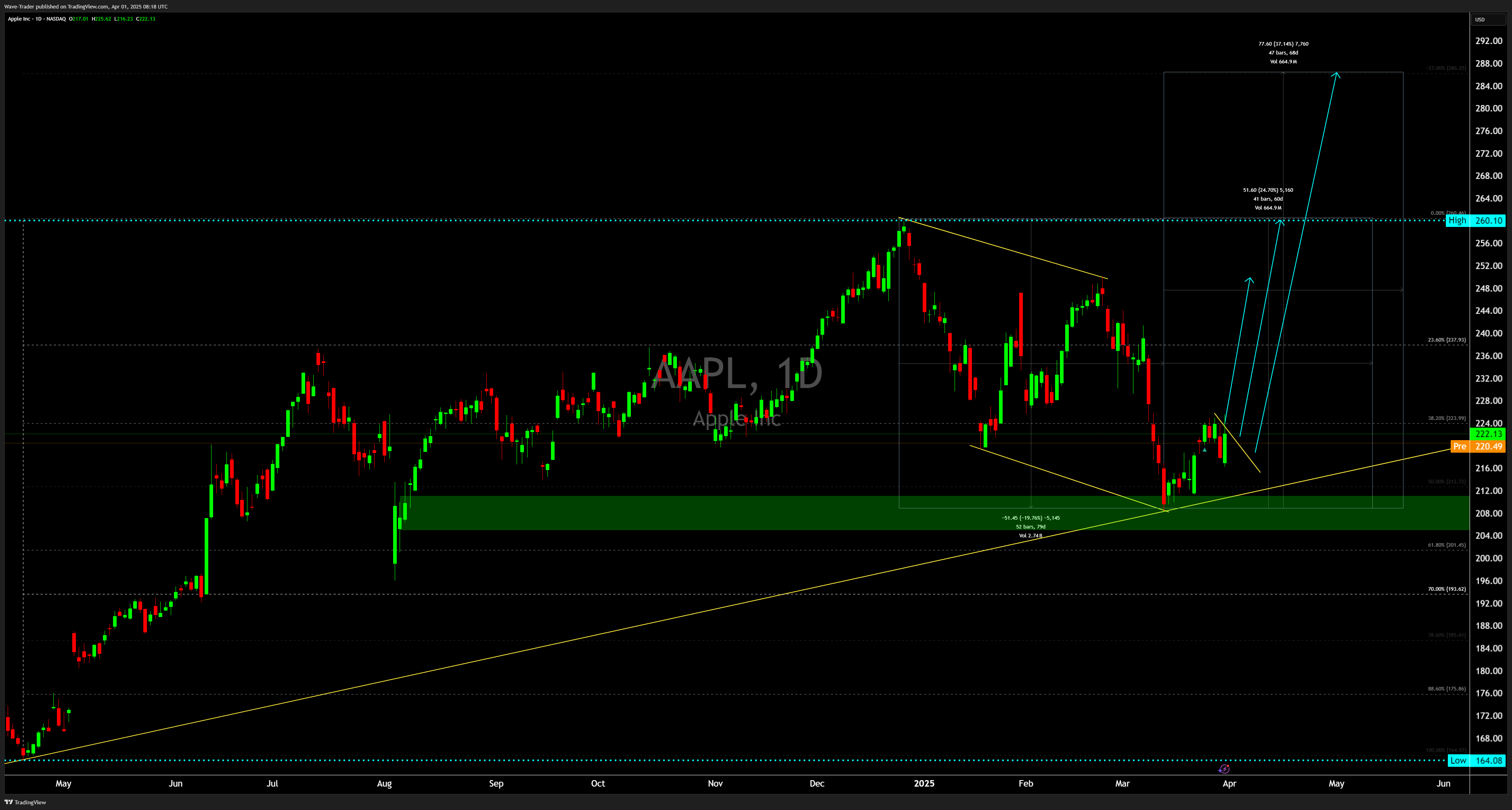The width and height of the screenshot is (1512, 810).
Task: Click the 2025 year label on time axis
Action: (924, 783)
